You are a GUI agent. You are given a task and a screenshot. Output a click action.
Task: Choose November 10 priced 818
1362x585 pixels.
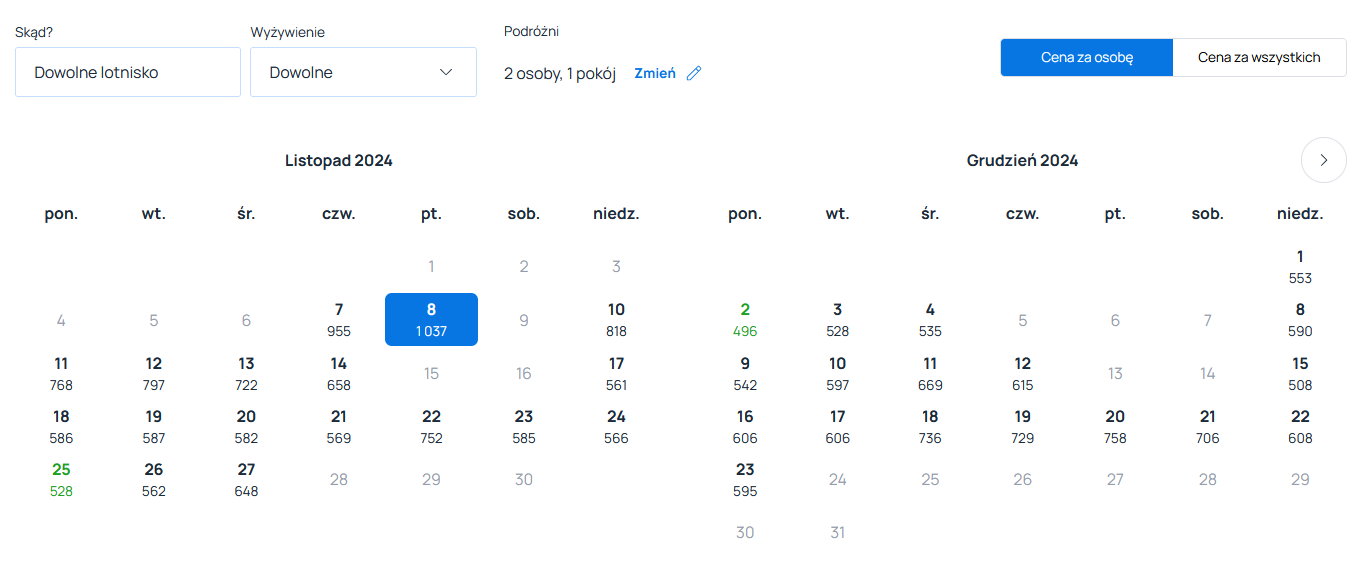point(616,320)
